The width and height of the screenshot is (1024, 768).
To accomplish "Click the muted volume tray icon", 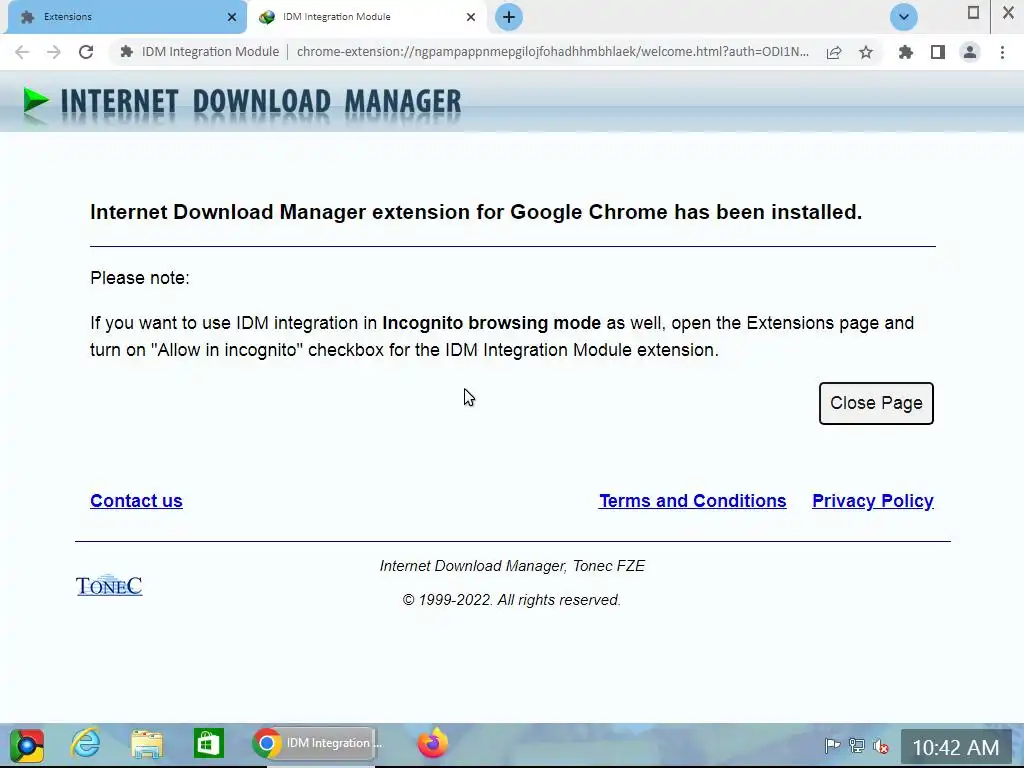I will coord(880,746).
